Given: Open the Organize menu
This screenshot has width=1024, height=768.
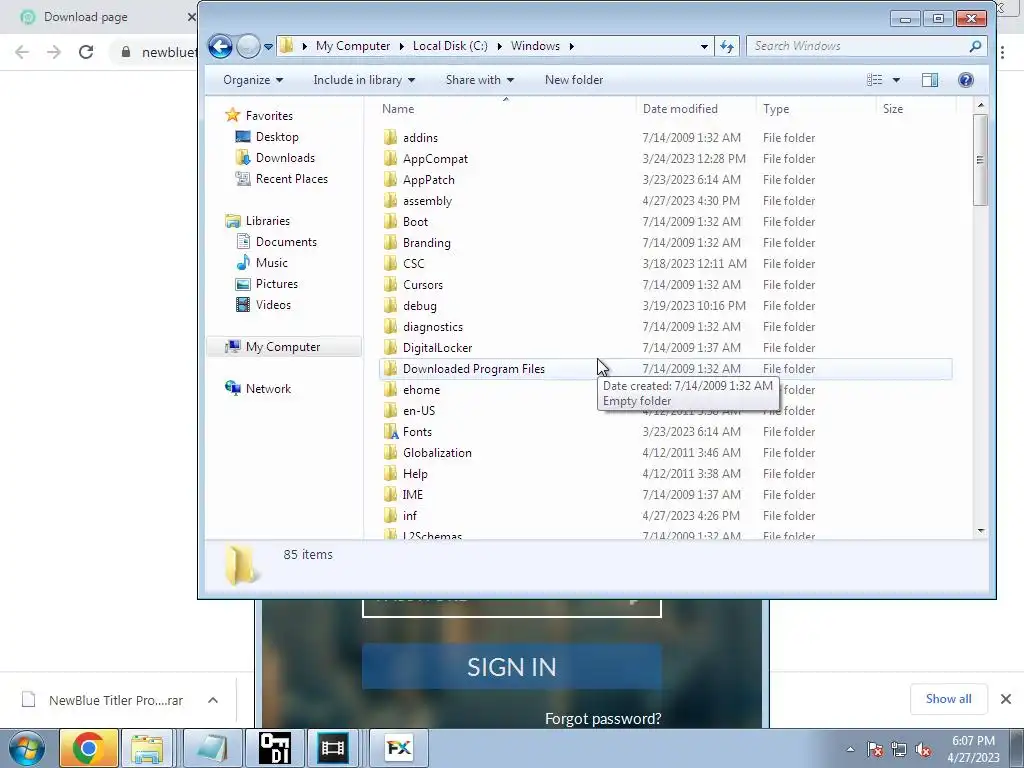Looking at the screenshot, I should (x=253, y=80).
